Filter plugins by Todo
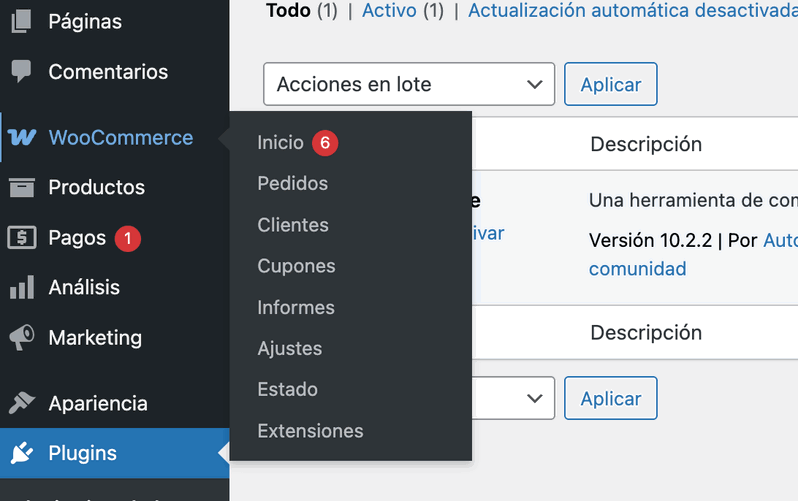The height and width of the screenshot is (501, 798). [289, 10]
